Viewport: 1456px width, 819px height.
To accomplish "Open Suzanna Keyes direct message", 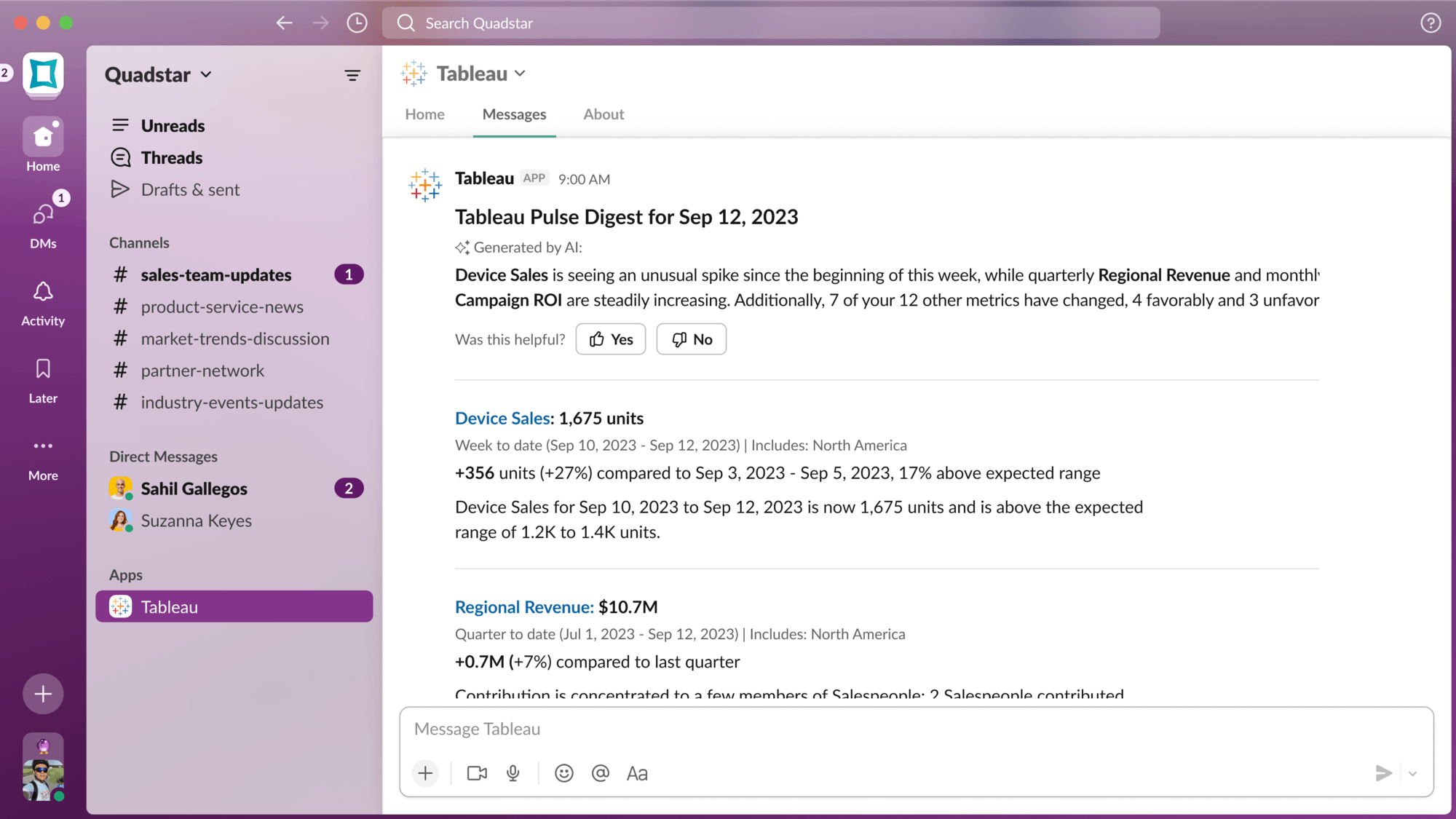I will click(234, 521).
